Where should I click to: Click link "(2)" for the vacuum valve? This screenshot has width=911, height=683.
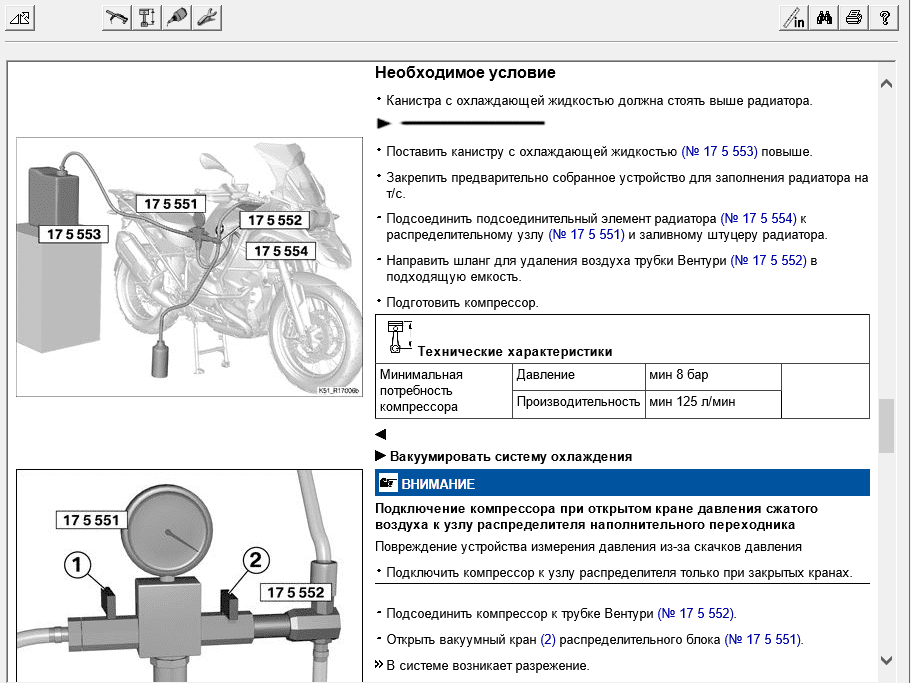click(548, 640)
